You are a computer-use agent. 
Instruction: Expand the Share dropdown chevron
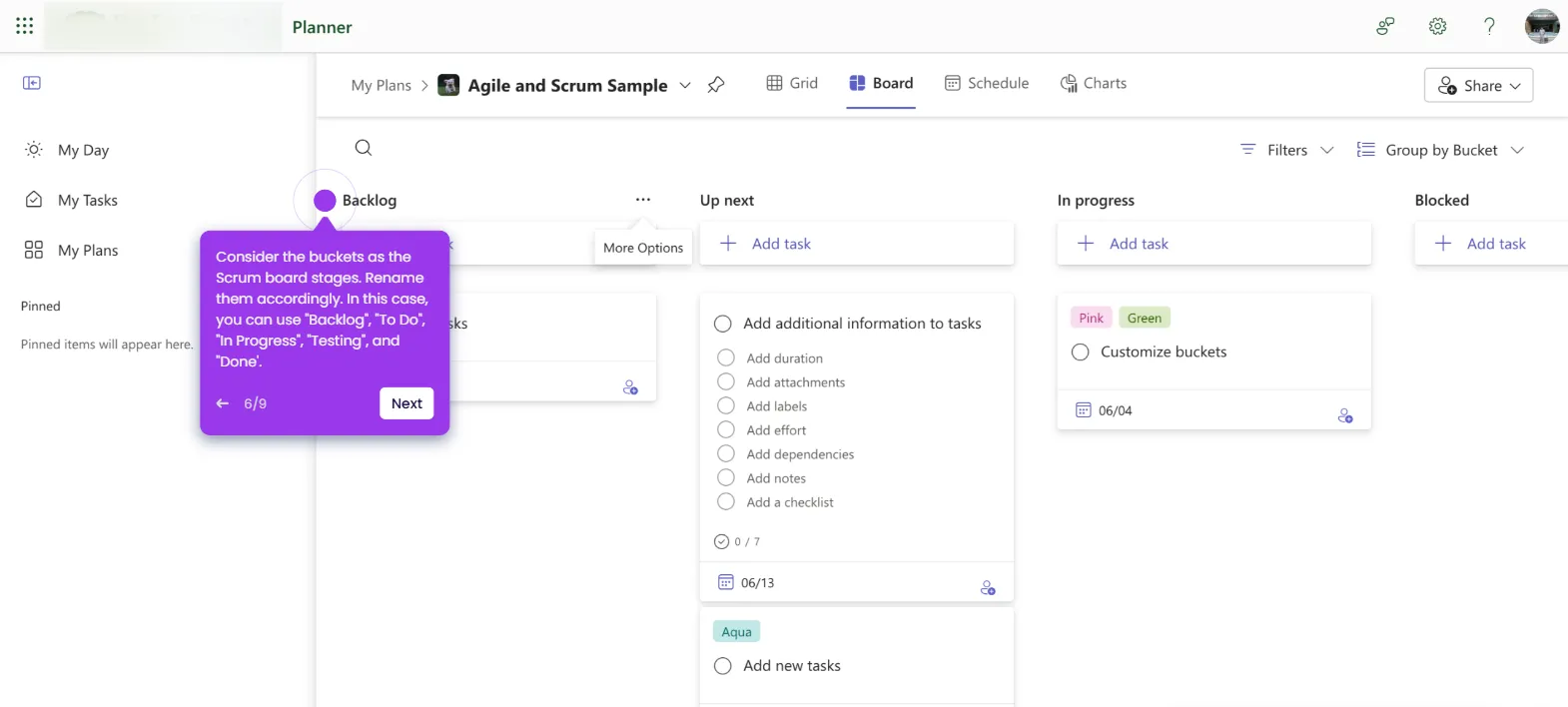click(x=1515, y=86)
